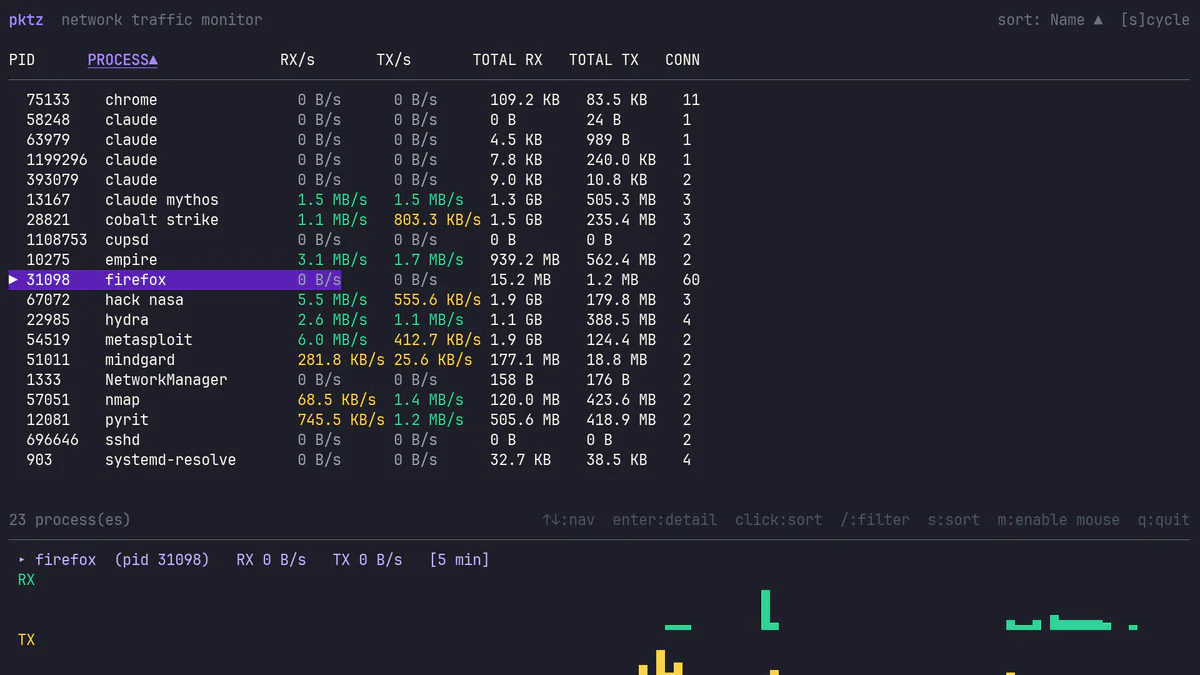Open detail using the enter:detail hint
The width and height of the screenshot is (1200, 675).
pos(664,520)
